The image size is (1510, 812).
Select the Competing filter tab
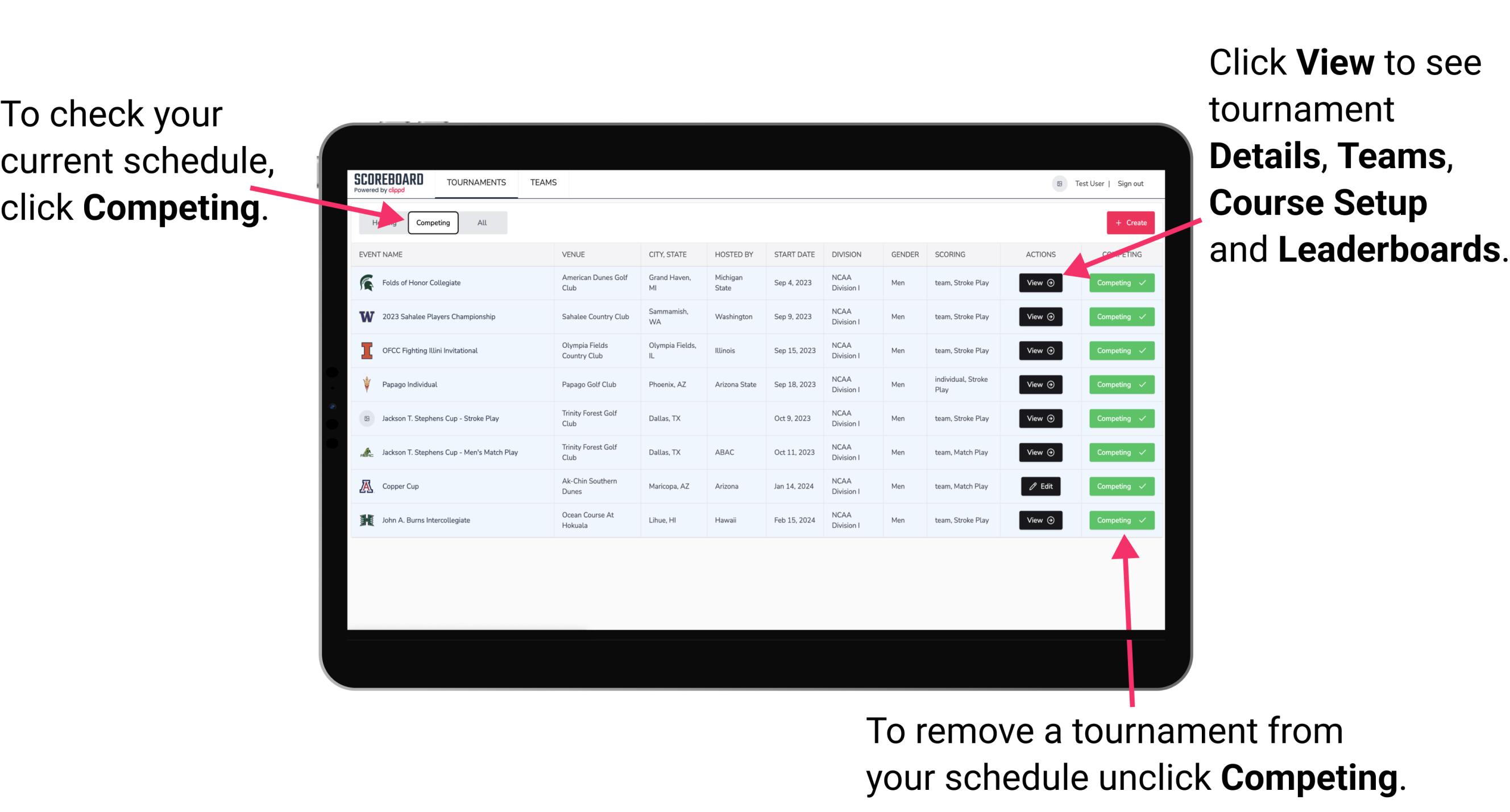[x=432, y=222]
